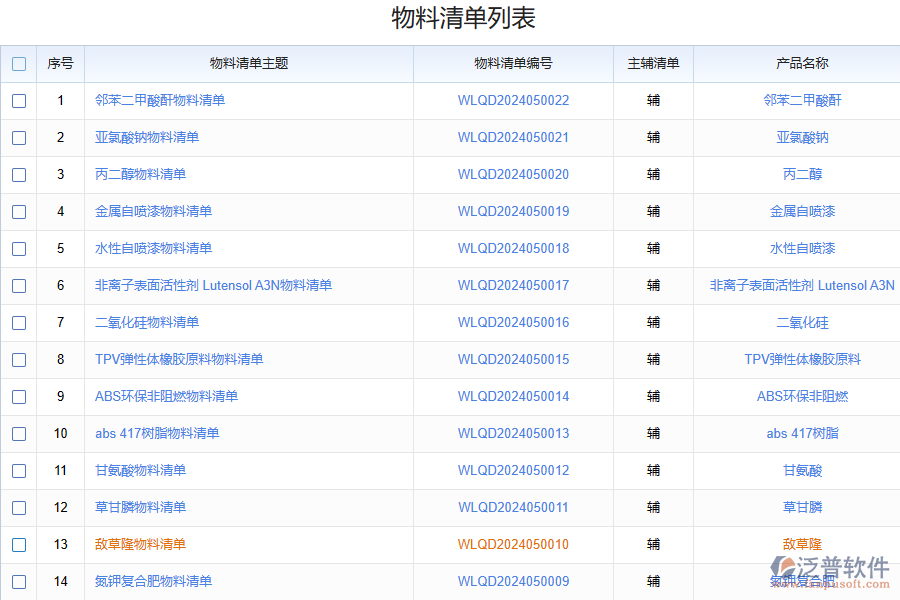Screen dimensions: 900x600
Task: Open 非离子表面活性剂 Lutensol A3N物料清单 link
Action: point(213,286)
